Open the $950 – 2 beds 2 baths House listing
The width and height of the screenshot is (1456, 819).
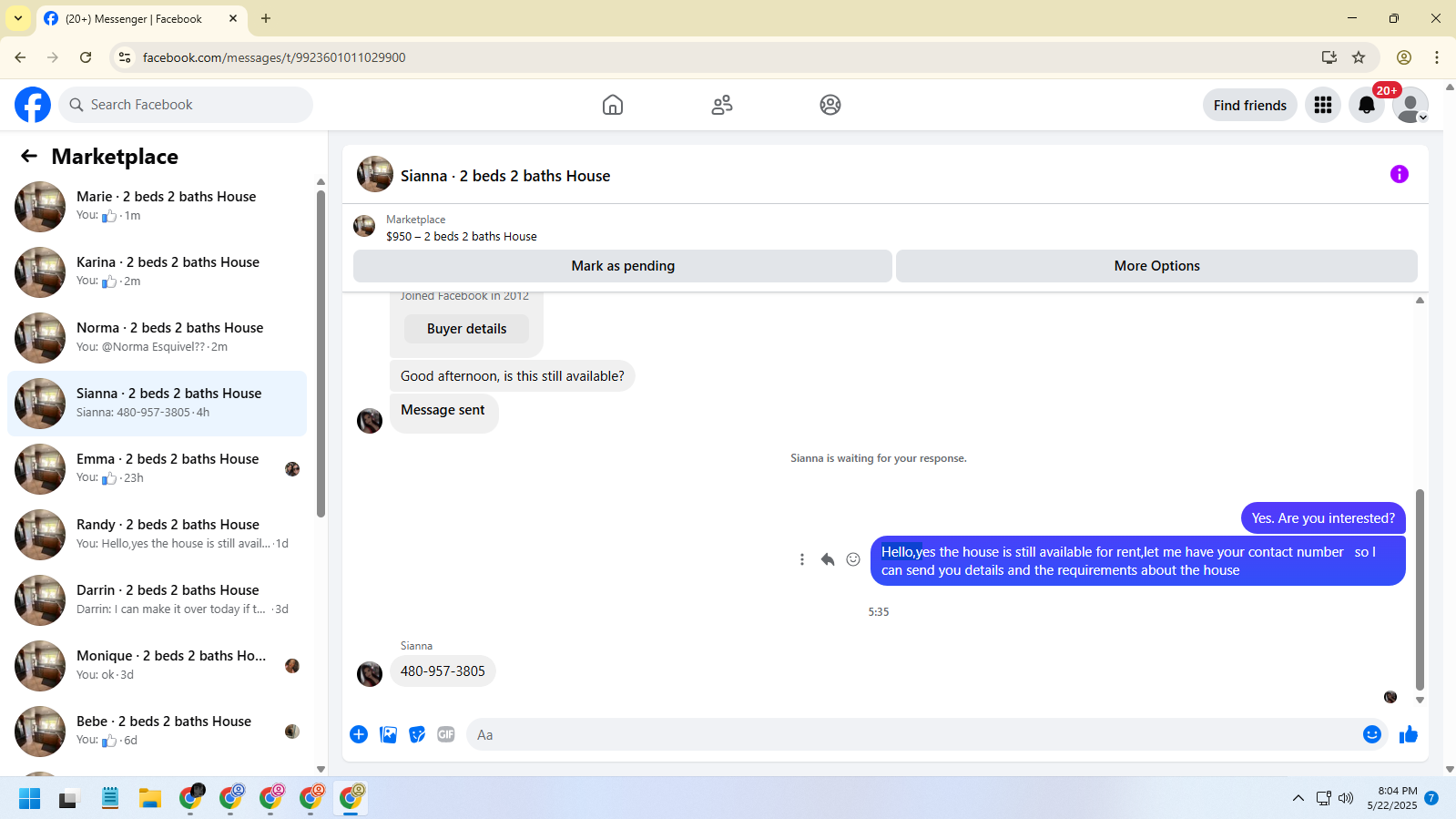[462, 236]
